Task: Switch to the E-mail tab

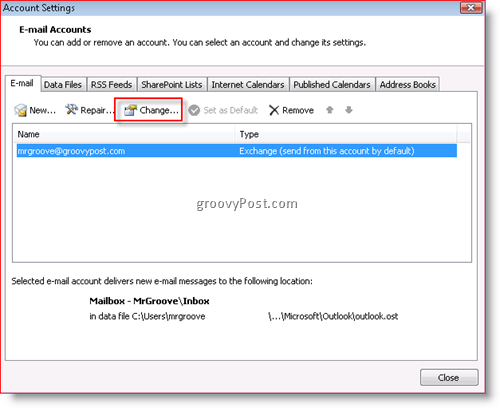Action: [22, 83]
